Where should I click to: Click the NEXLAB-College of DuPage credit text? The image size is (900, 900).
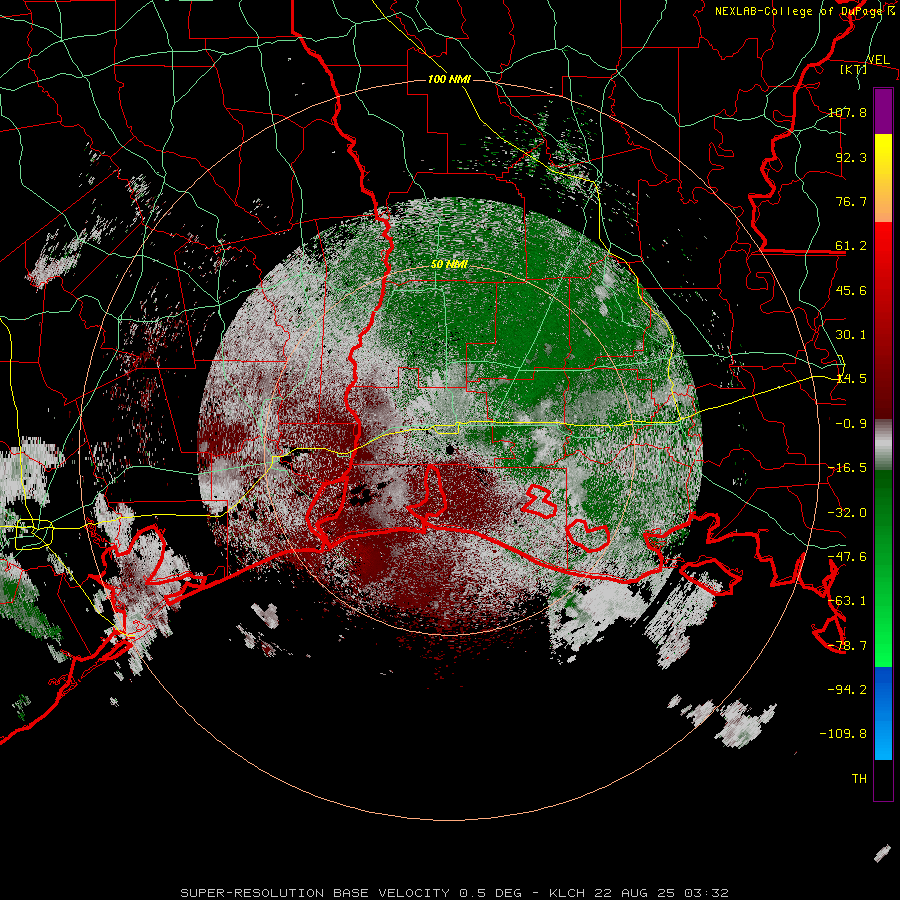(x=805, y=11)
